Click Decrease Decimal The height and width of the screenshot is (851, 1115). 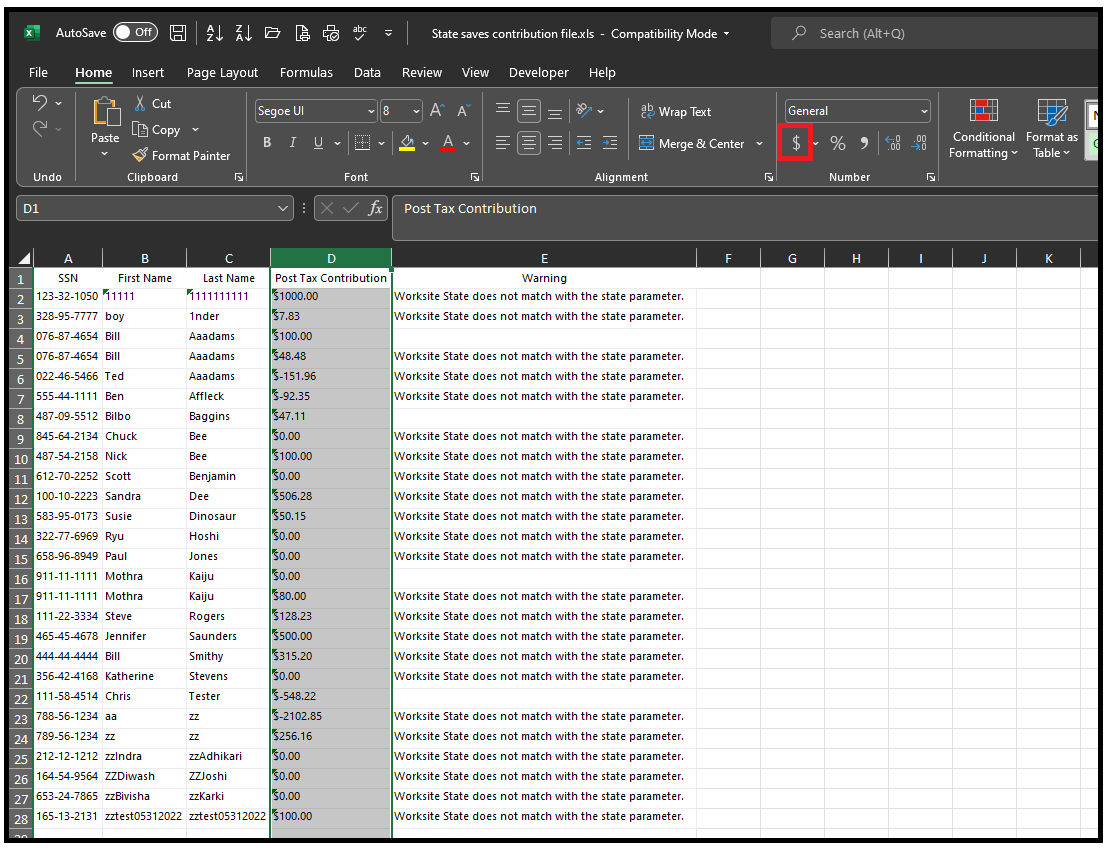click(919, 143)
